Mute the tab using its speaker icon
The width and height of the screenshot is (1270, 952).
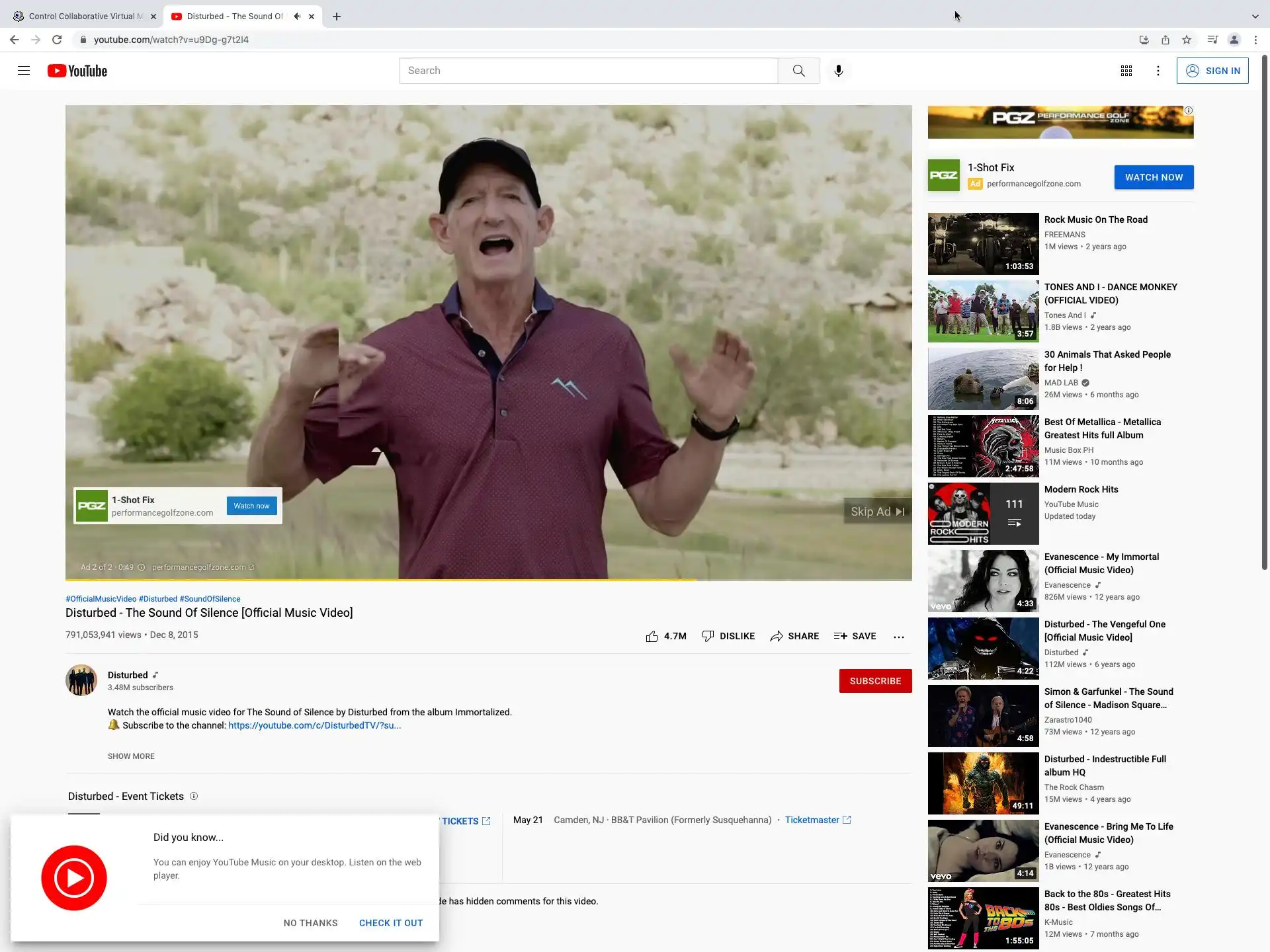(x=298, y=17)
